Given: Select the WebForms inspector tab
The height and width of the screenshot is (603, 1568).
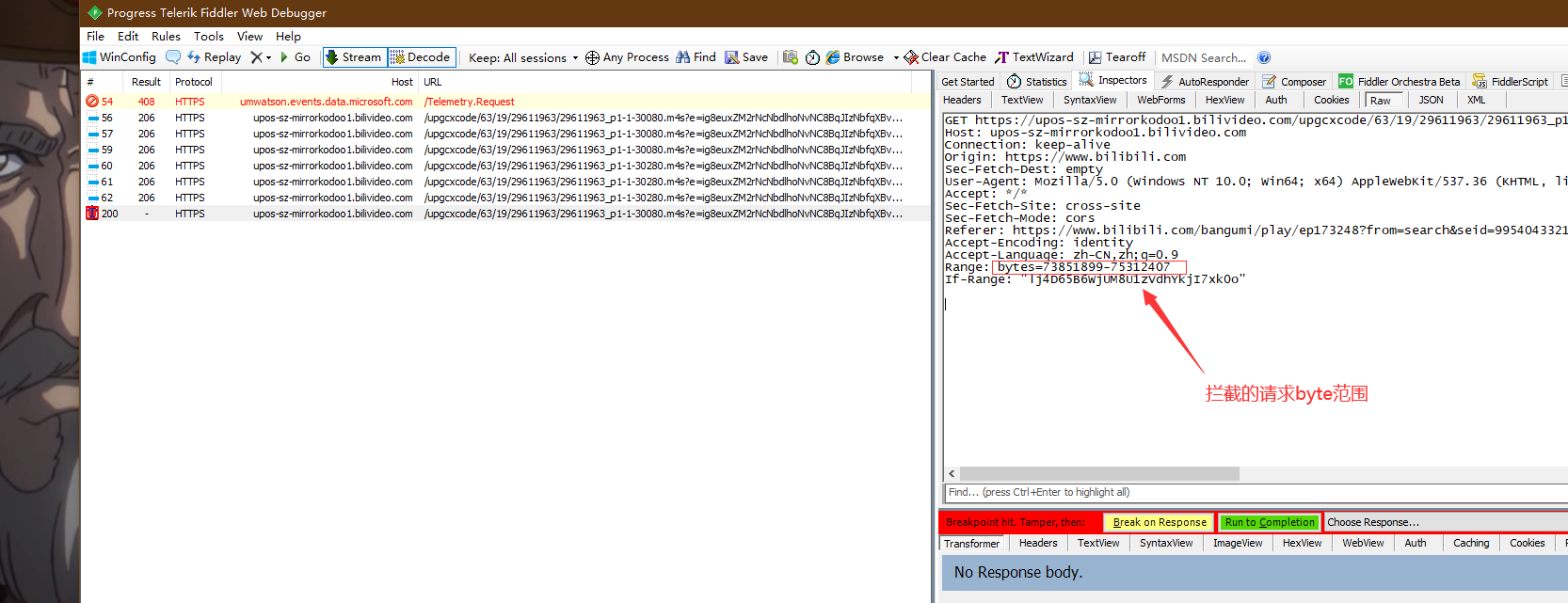Looking at the screenshot, I should [1161, 100].
